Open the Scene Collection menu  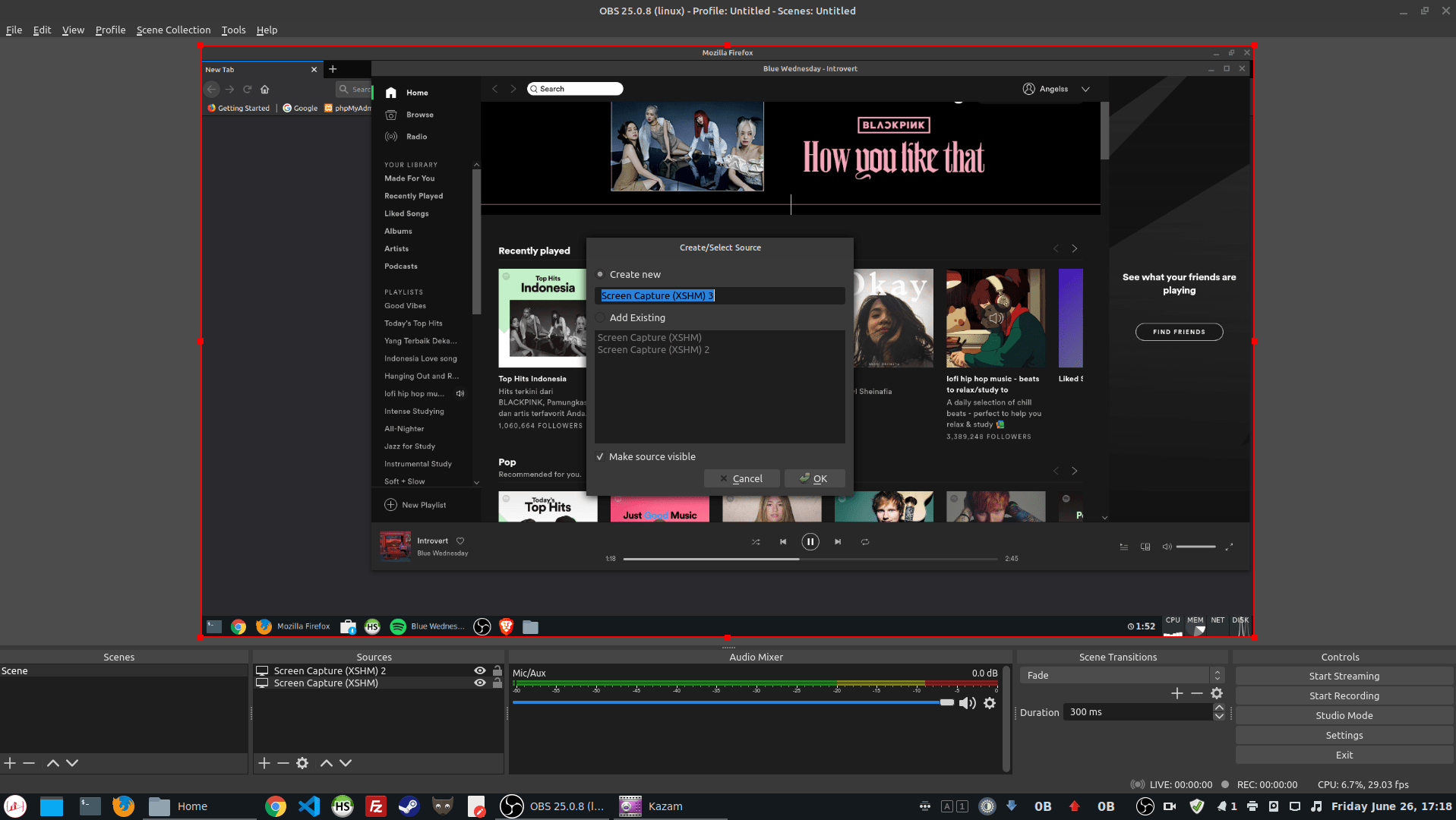click(173, 30)
